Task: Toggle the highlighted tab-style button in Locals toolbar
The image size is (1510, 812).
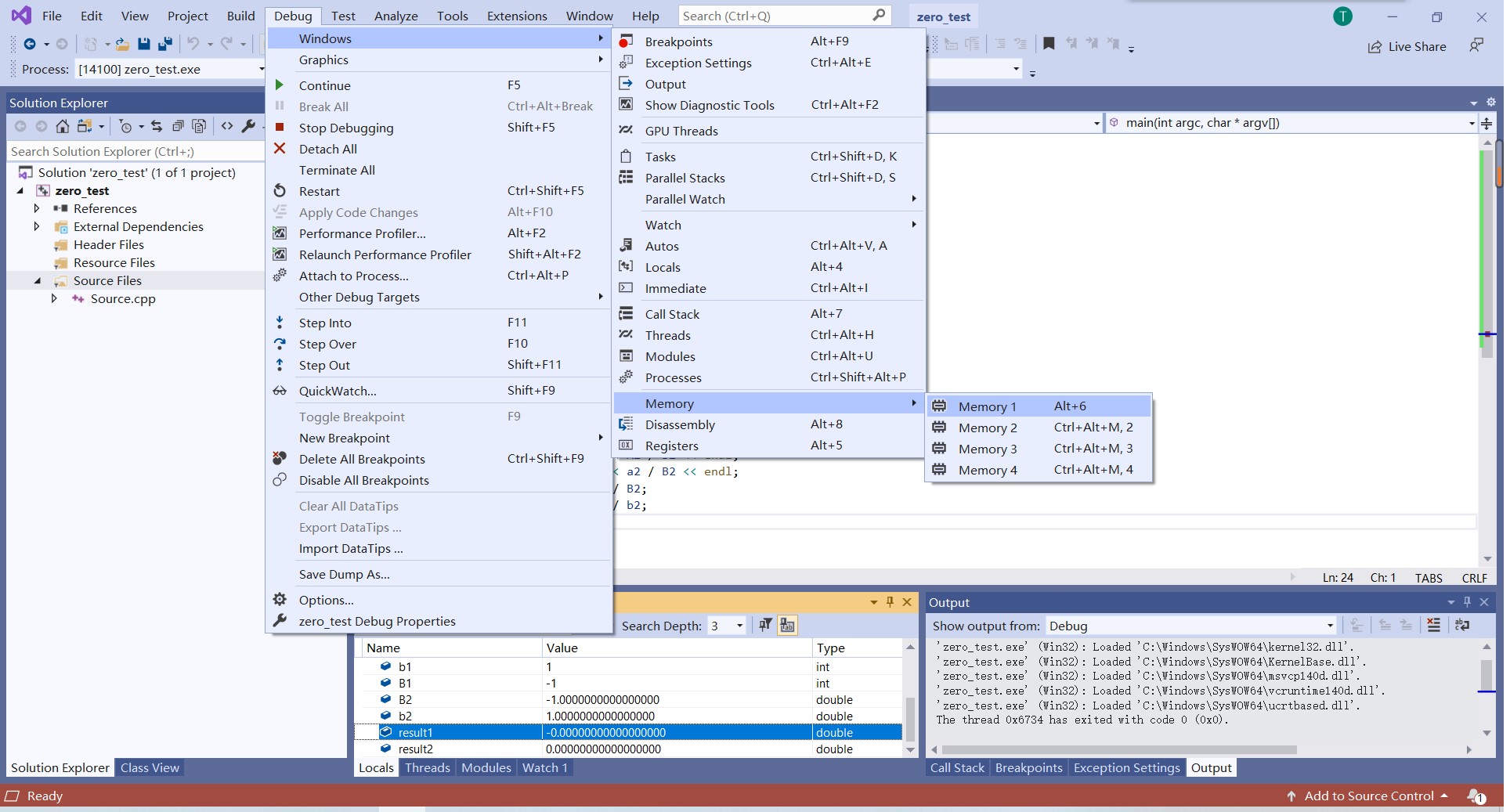Action: click(x=787, y=625)
